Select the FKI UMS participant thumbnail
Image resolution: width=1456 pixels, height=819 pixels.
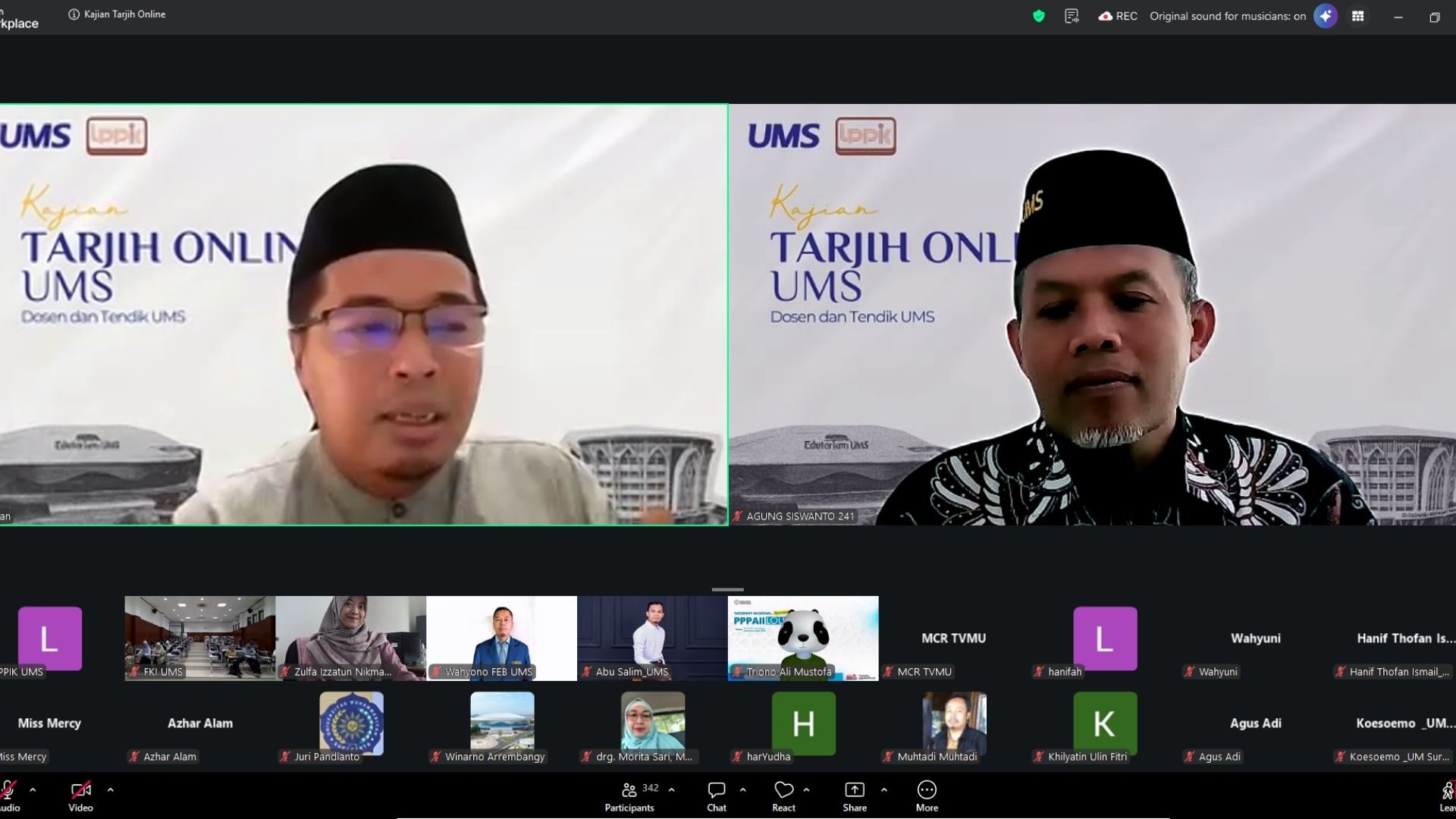tap(200, 639)
